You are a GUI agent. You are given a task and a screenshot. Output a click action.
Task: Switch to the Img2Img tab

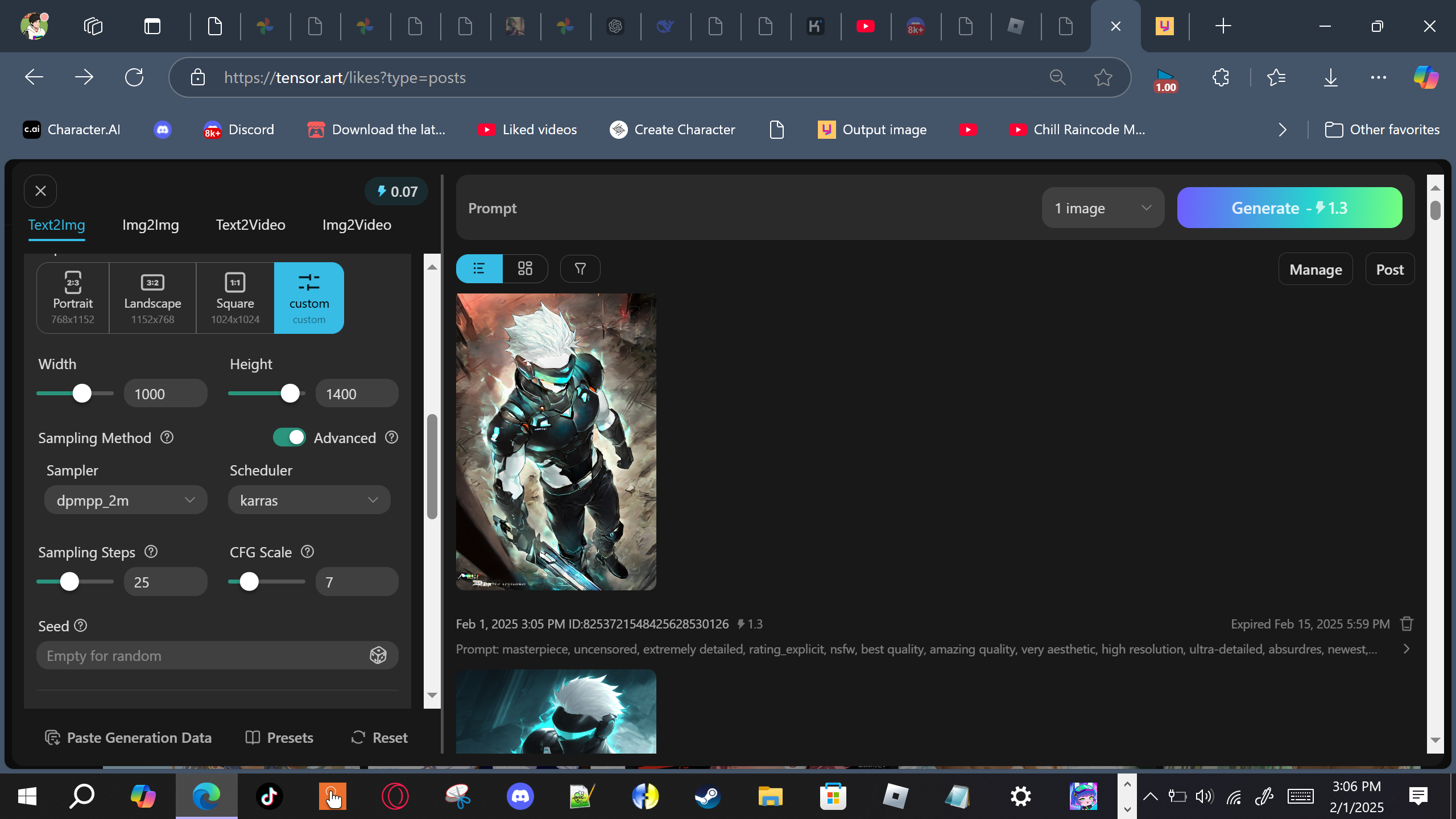(x=150, y=225)
